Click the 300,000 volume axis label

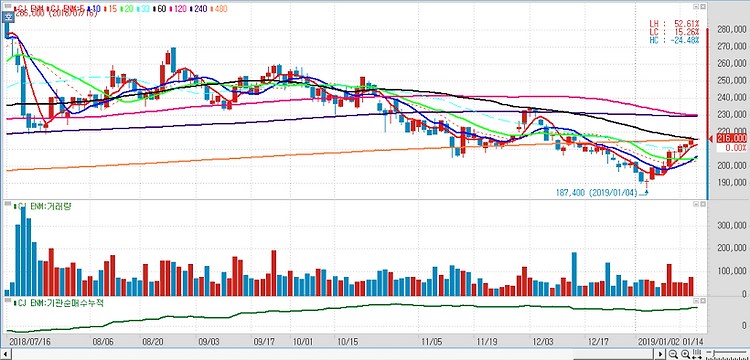pyautogui.click(x=732, y=225)
